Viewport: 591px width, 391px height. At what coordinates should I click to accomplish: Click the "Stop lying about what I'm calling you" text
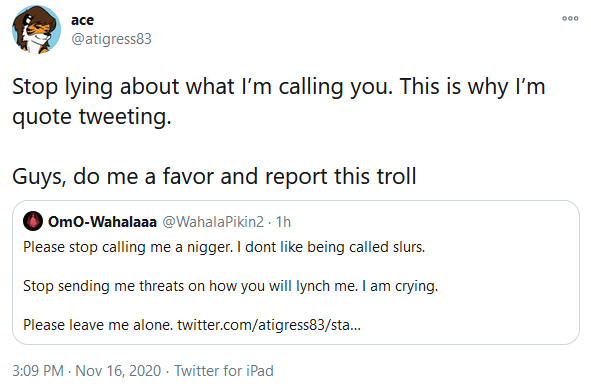[202, 87]
